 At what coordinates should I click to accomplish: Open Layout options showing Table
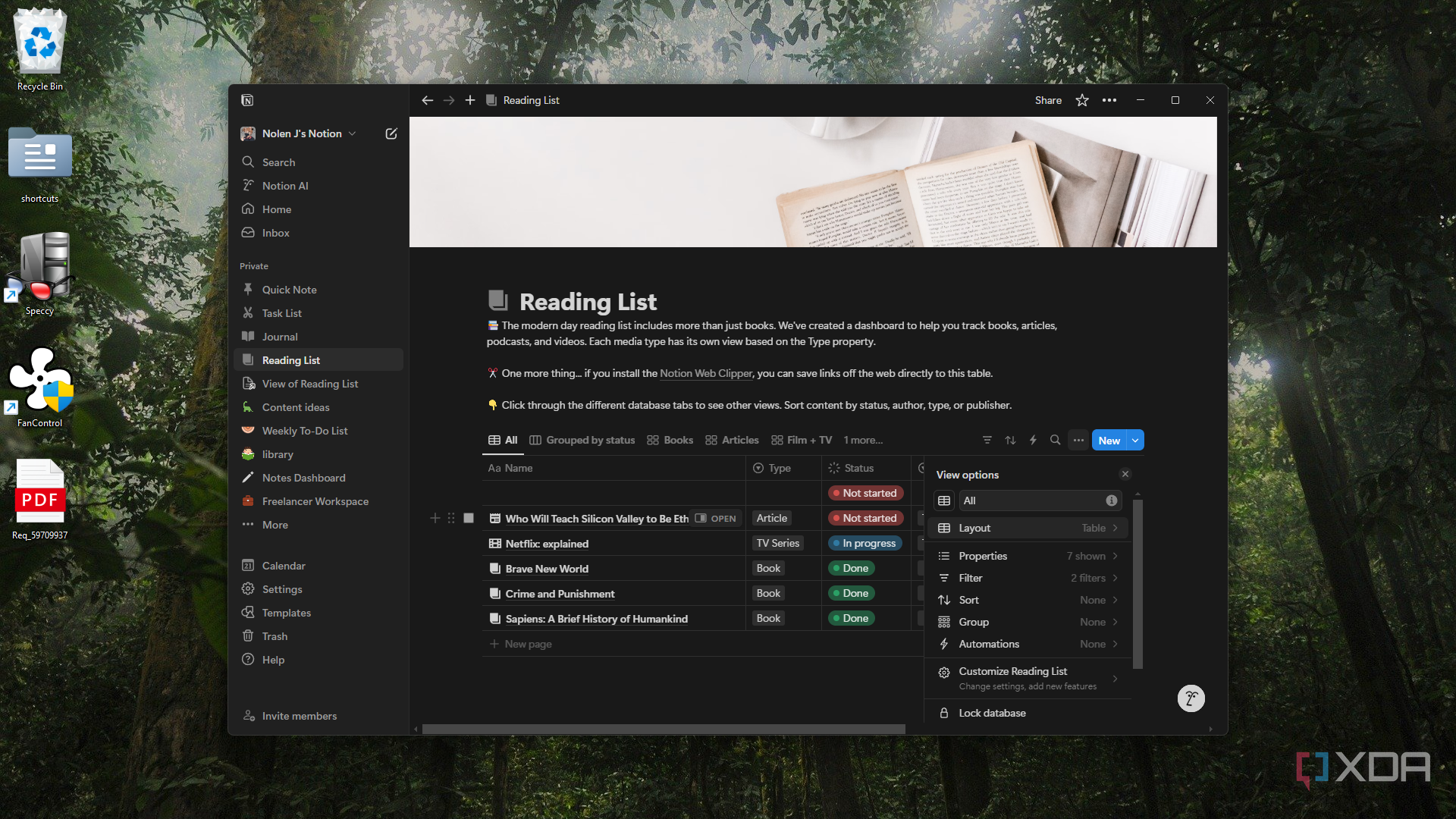point(1028,528)
